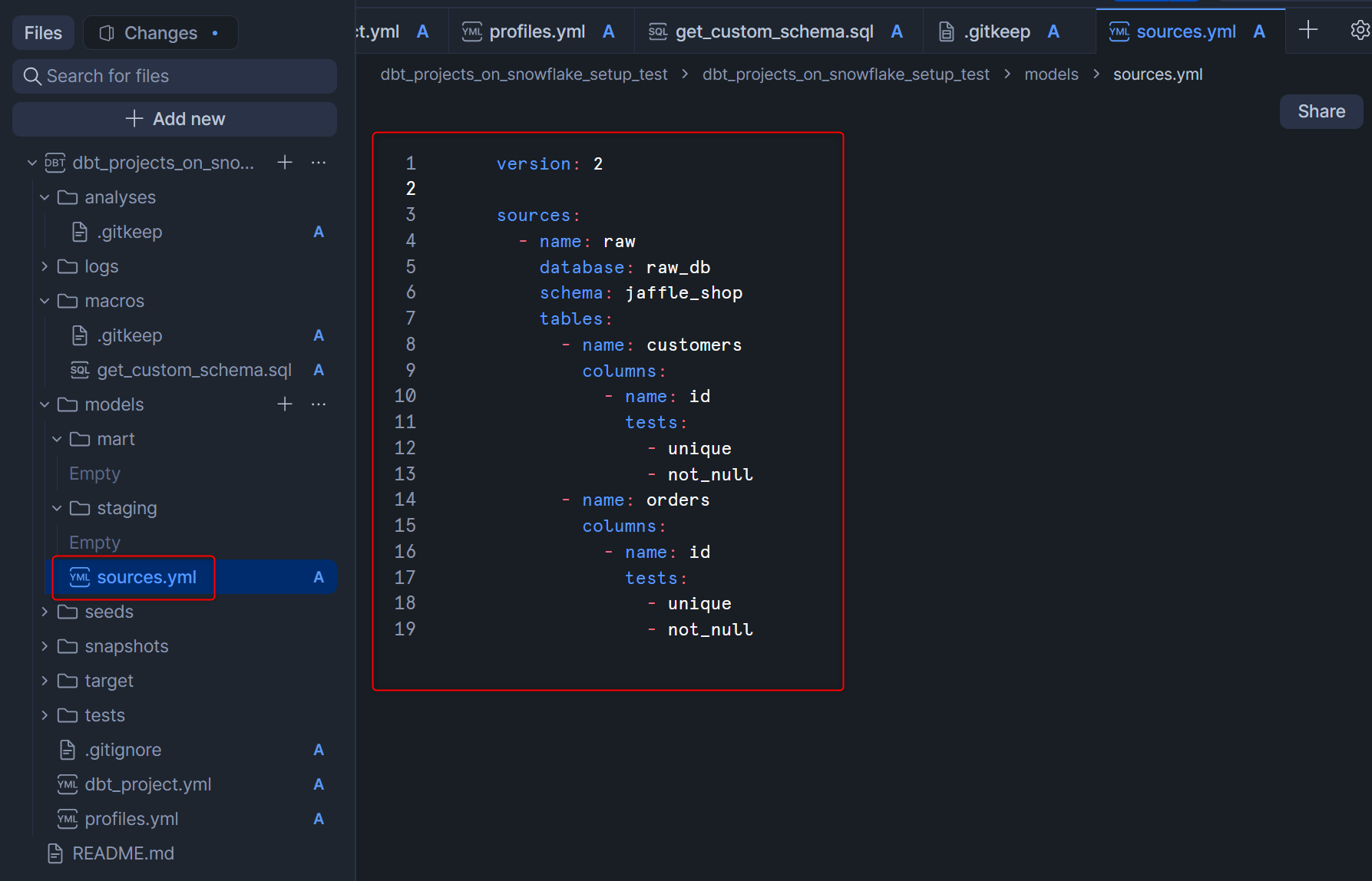Image resolution: width=1372 pixels, height=881 pixels.
Task: Open the ellipsis menu beside models folder
Action: pyautogui.click(x=319, y=404)
